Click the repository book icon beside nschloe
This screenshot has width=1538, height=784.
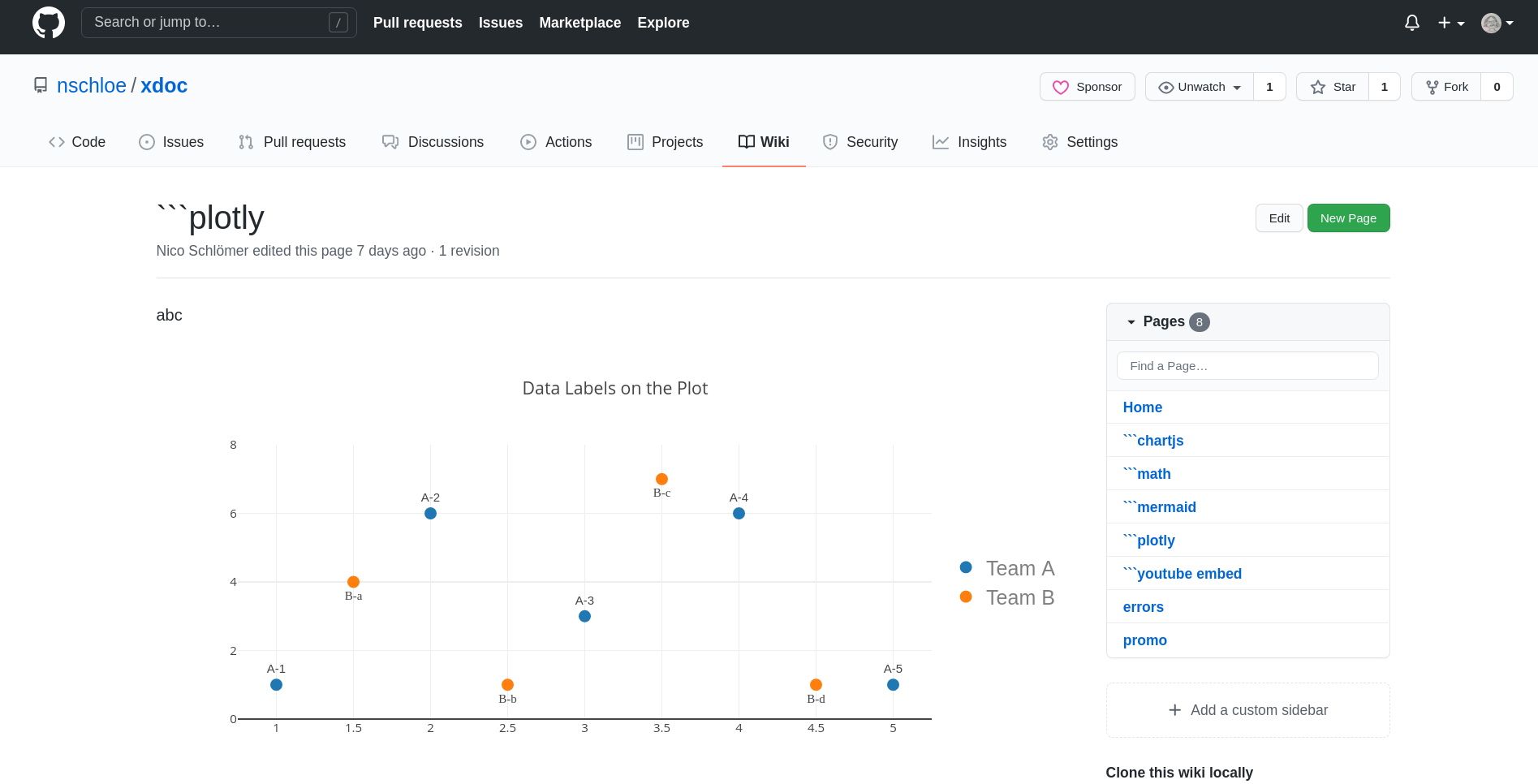[x=41, y=85]
